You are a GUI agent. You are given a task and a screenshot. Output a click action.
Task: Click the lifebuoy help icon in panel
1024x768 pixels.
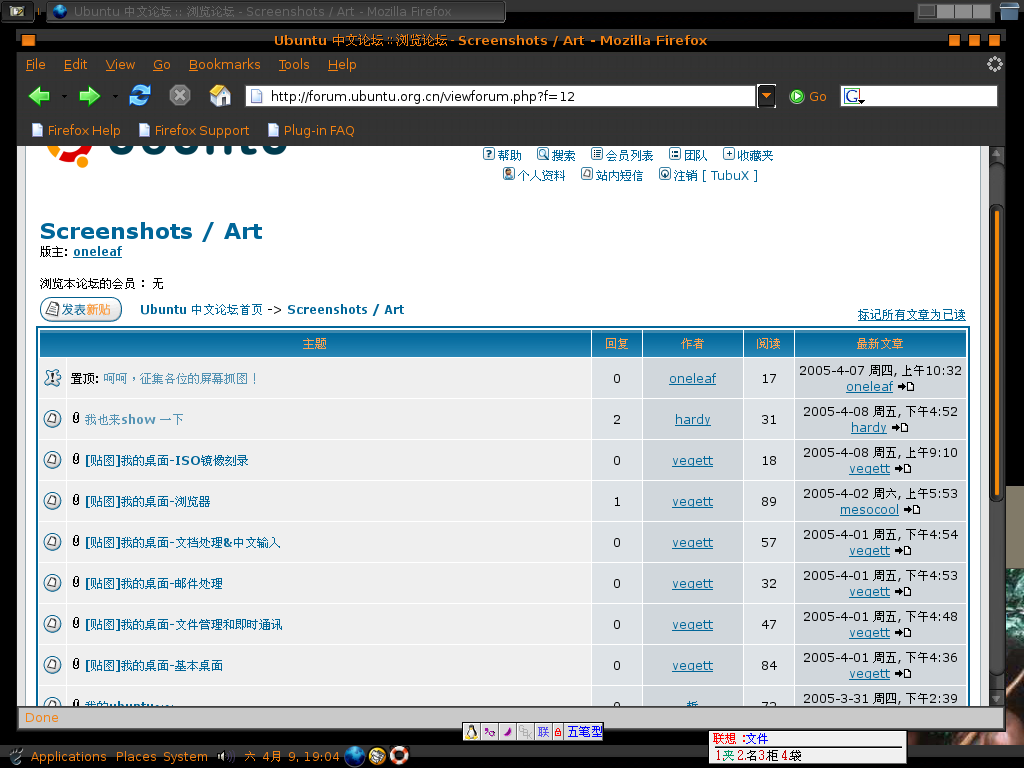click(399, 756)
